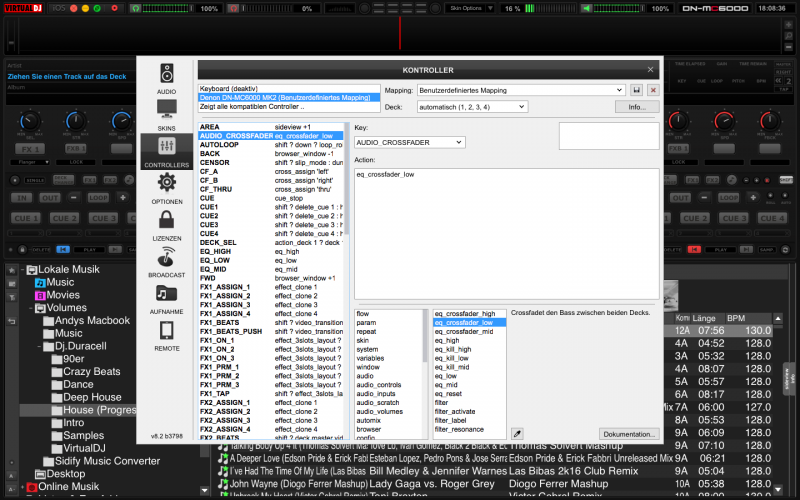Click the red record dot in the top bar
Image resolution: width=800 pixels, height=500 pixels.
pos(114,8)
